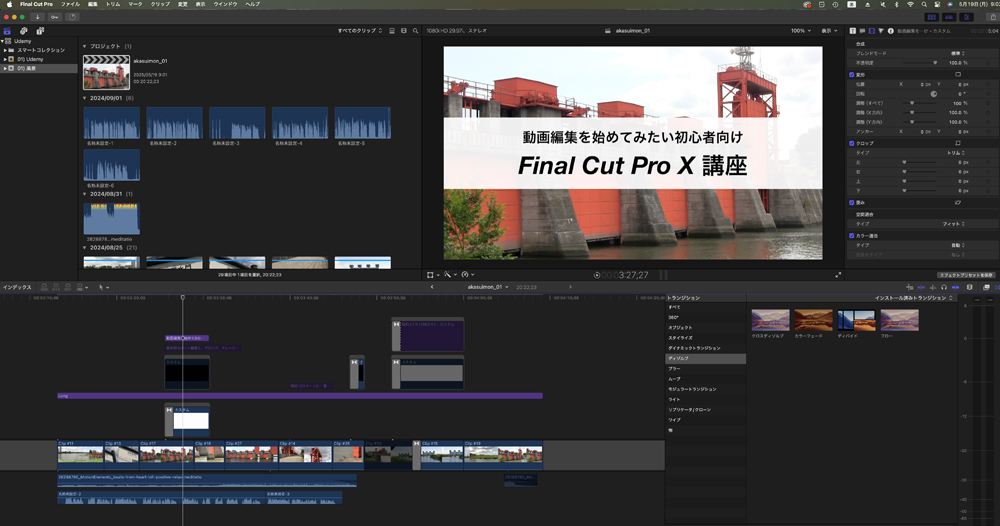The height and width of the screenshot is (526, 1000).
Task: Open the マーク menu
Action: 135,4
